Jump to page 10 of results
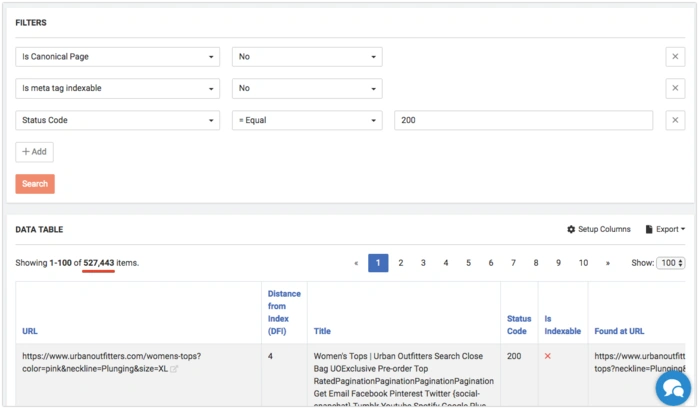The width and height of the screenshot is (699, 409). click(583, 263)
